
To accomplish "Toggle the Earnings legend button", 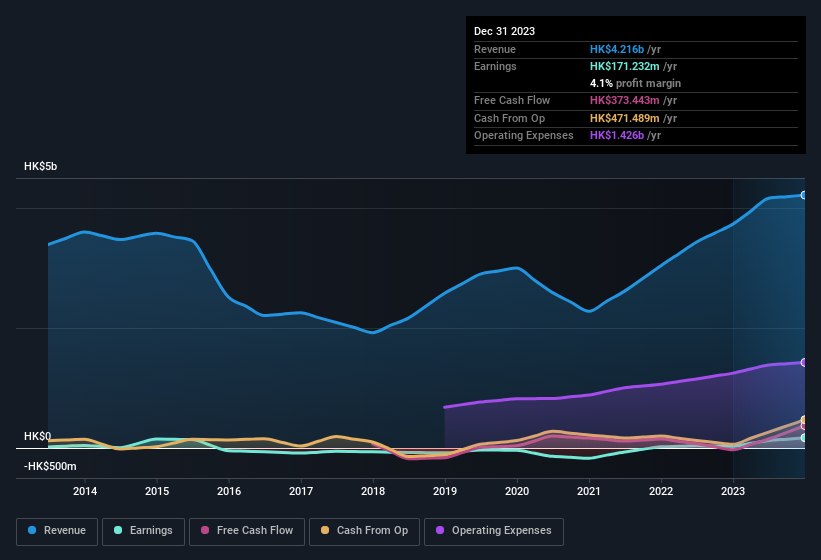I will (x=143, y=531).
